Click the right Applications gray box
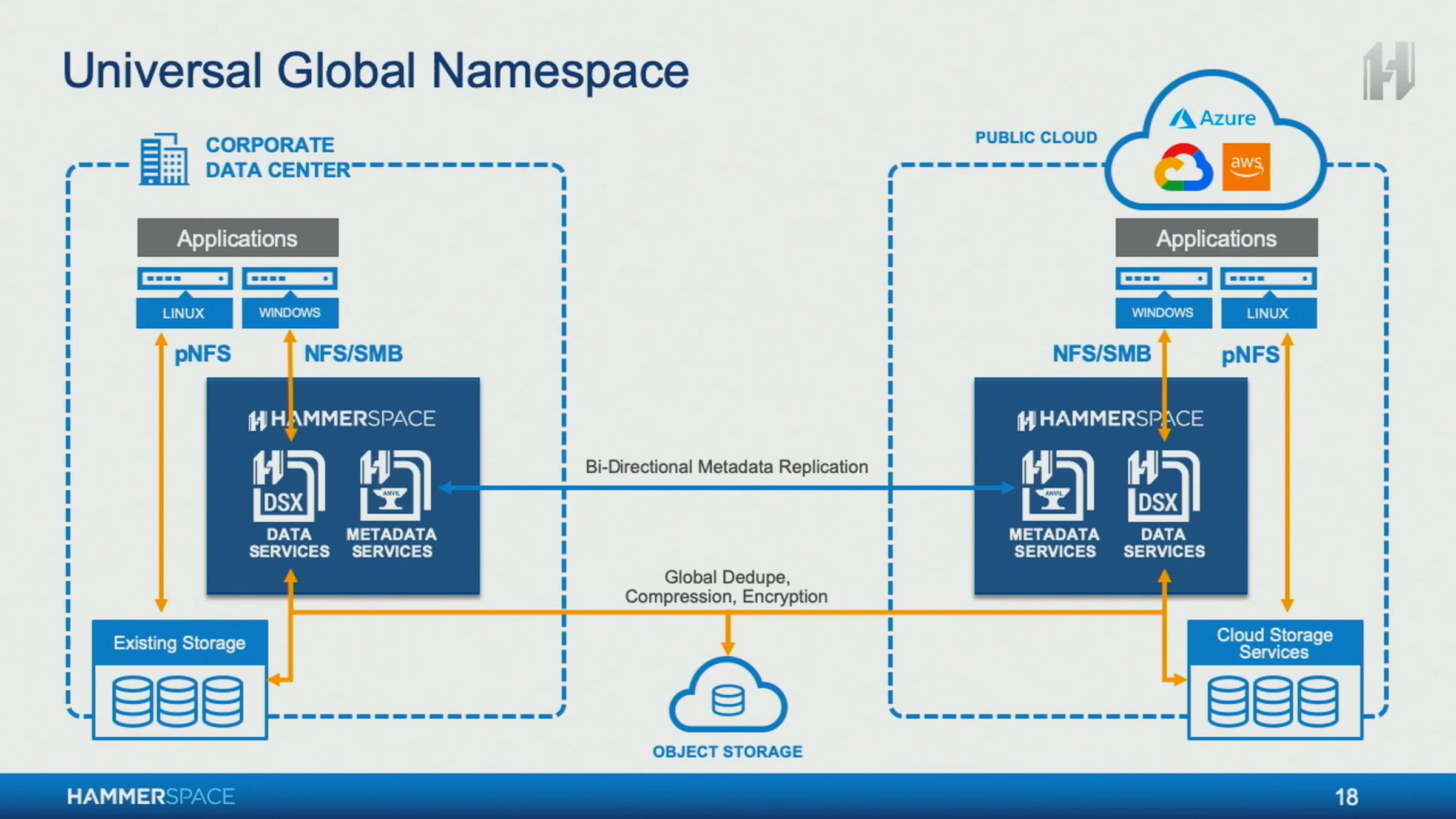The width and height of the screenshot is (1456, 819). (x=1216, y=238)
